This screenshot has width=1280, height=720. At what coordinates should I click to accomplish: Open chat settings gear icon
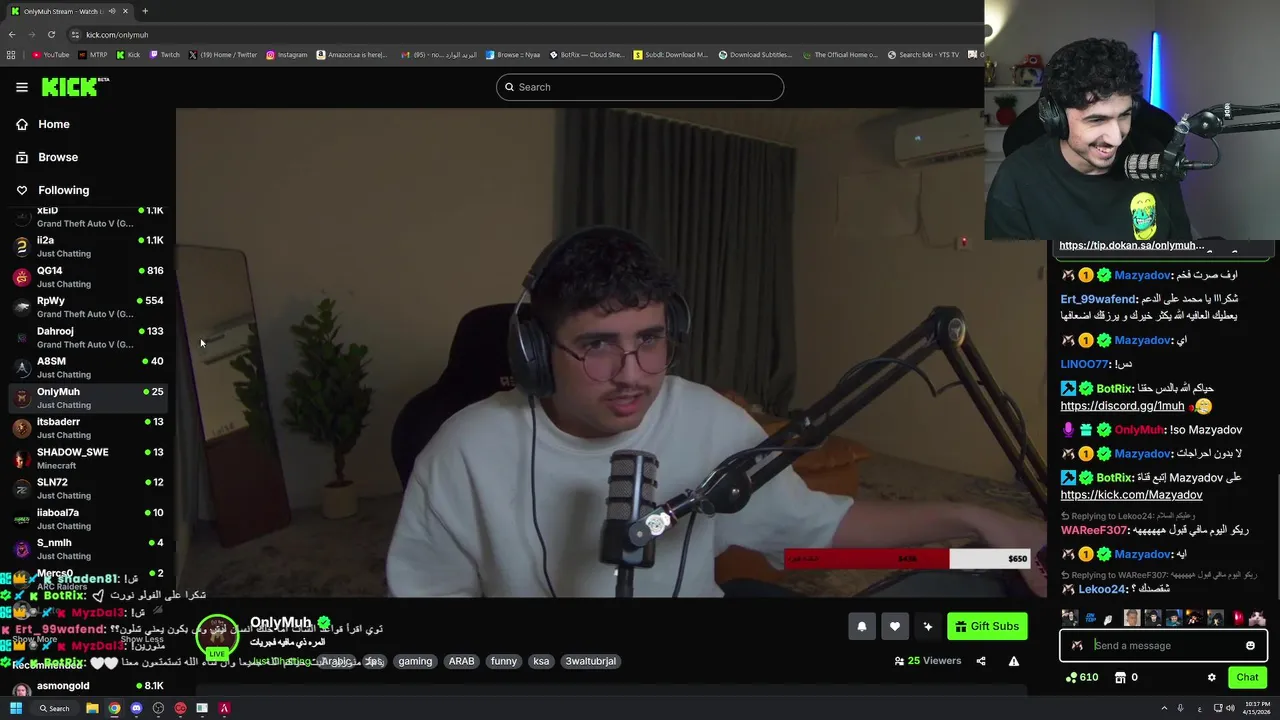pos(1212,677)
